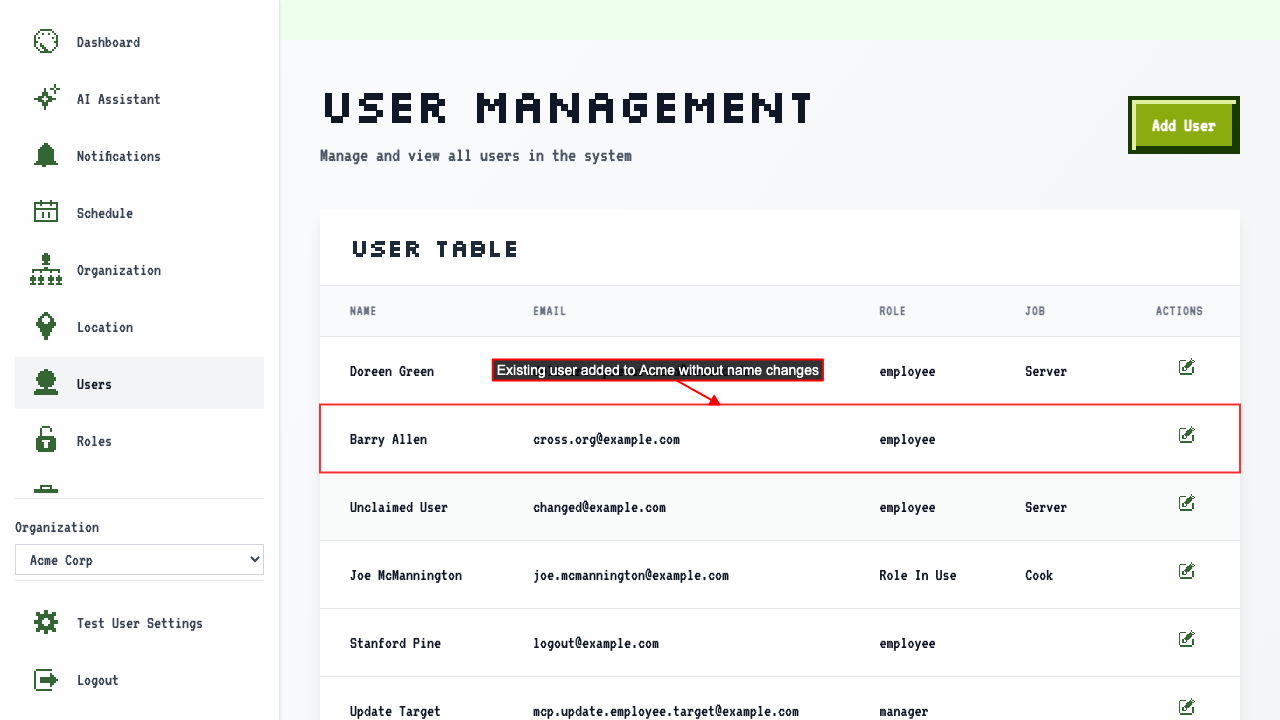Click the Users person icon
Viewport: 1280px width, 720px height.
click(46, 384)
